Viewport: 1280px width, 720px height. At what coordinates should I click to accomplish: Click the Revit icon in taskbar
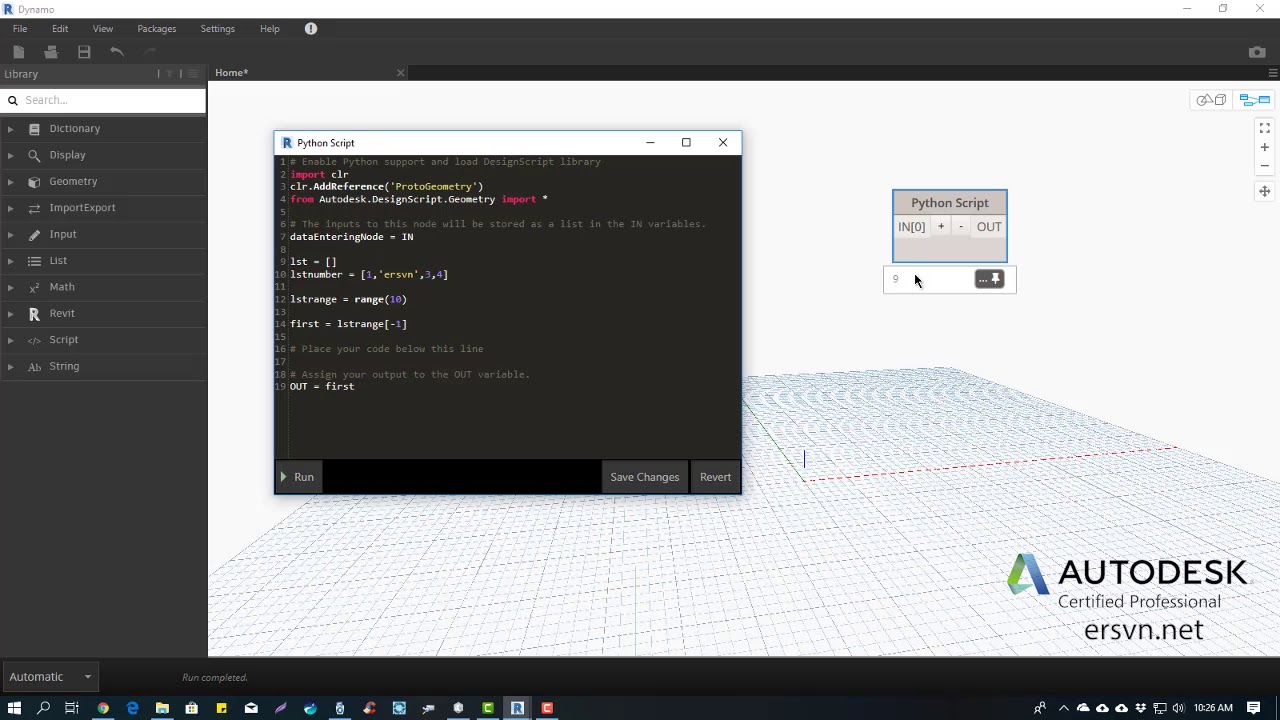tap(517, 708)
